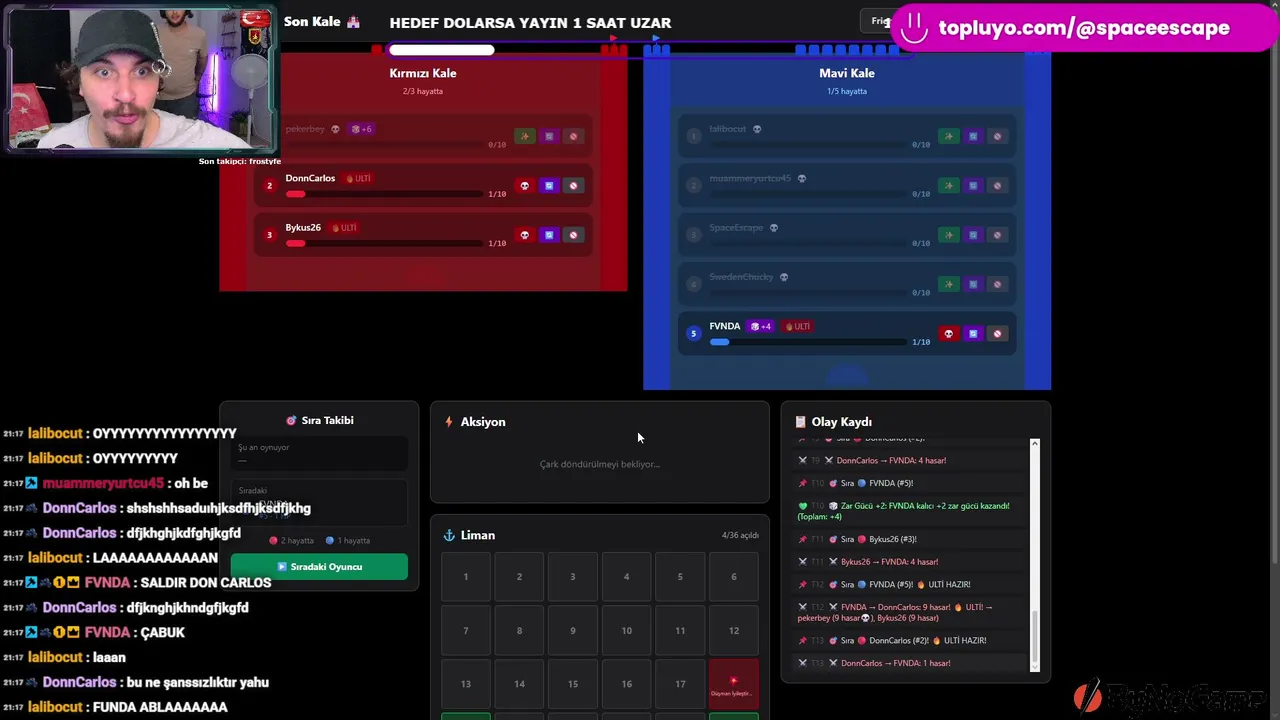
Task: Click the grey ban icon for SwedenChucky
Action: [997, 284]
